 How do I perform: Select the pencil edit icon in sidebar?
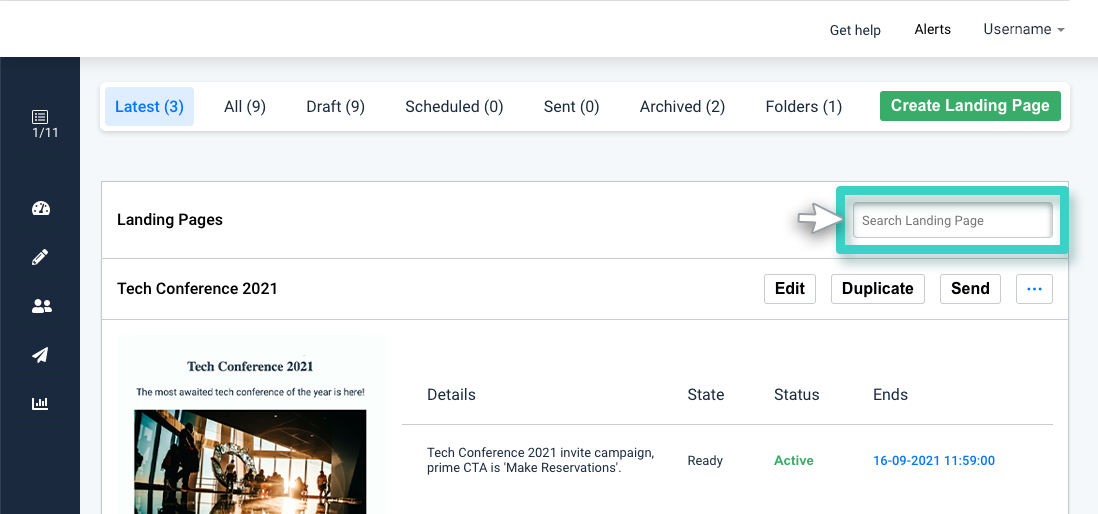[41, 257]
